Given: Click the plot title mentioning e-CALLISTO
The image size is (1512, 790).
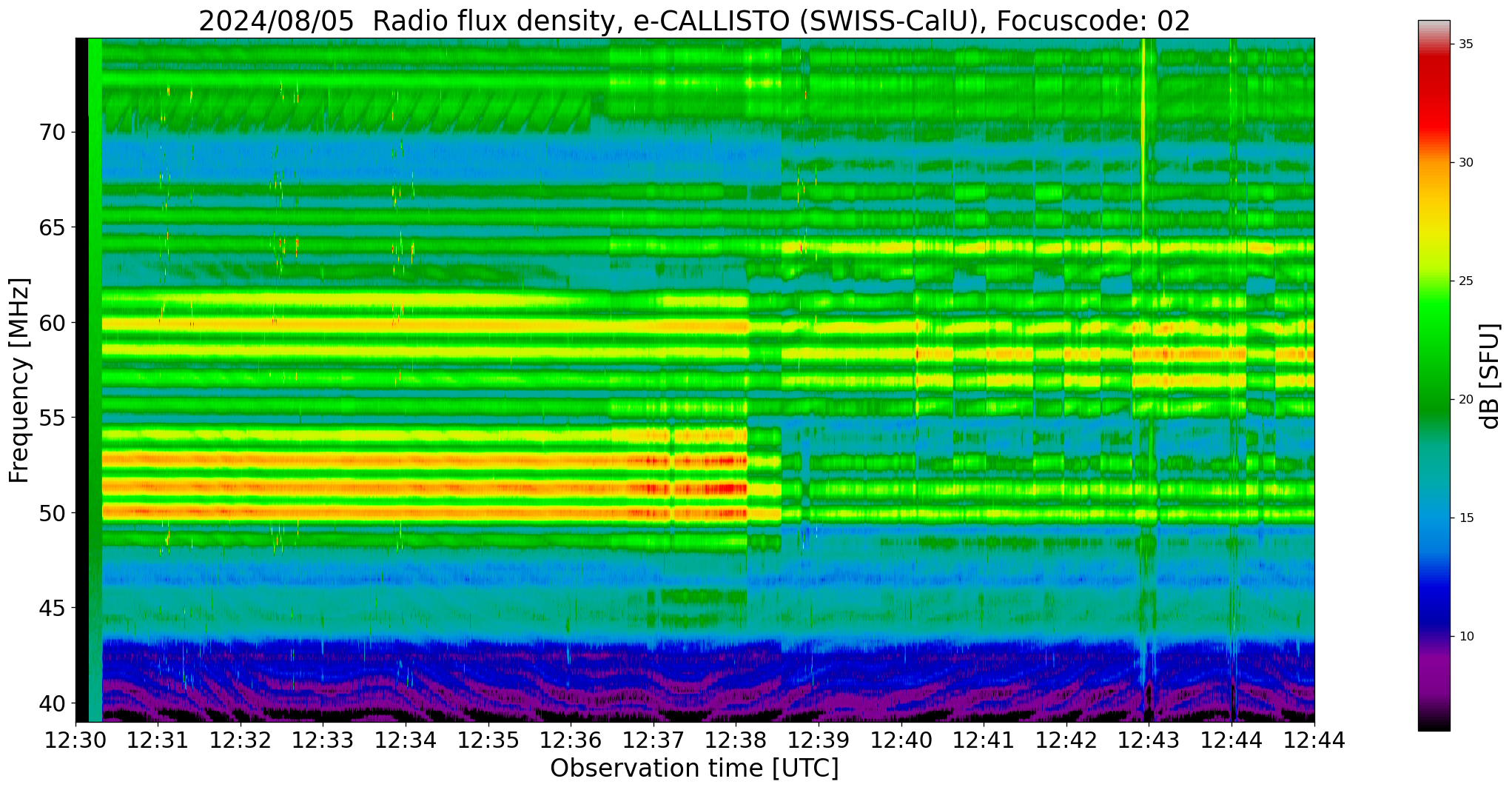Looking at the screenshot, I should pyautogui.click(x=694, y=21).
